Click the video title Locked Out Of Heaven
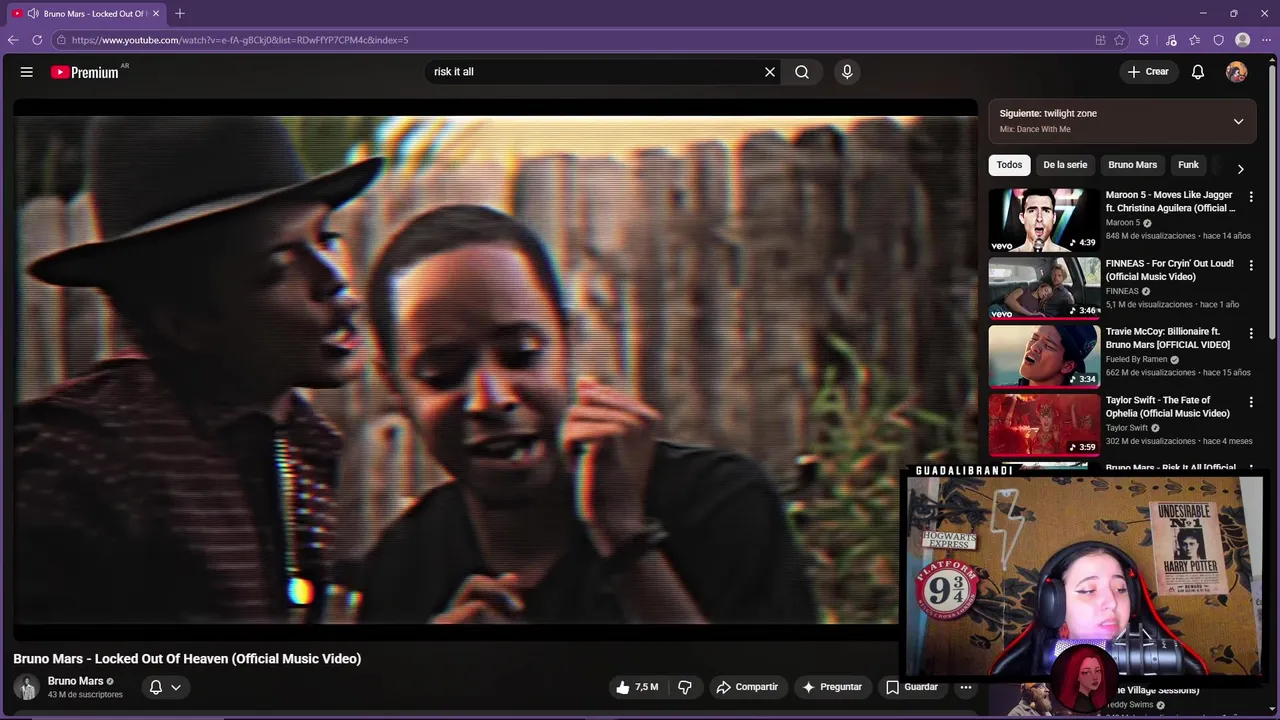 [187, 659]
